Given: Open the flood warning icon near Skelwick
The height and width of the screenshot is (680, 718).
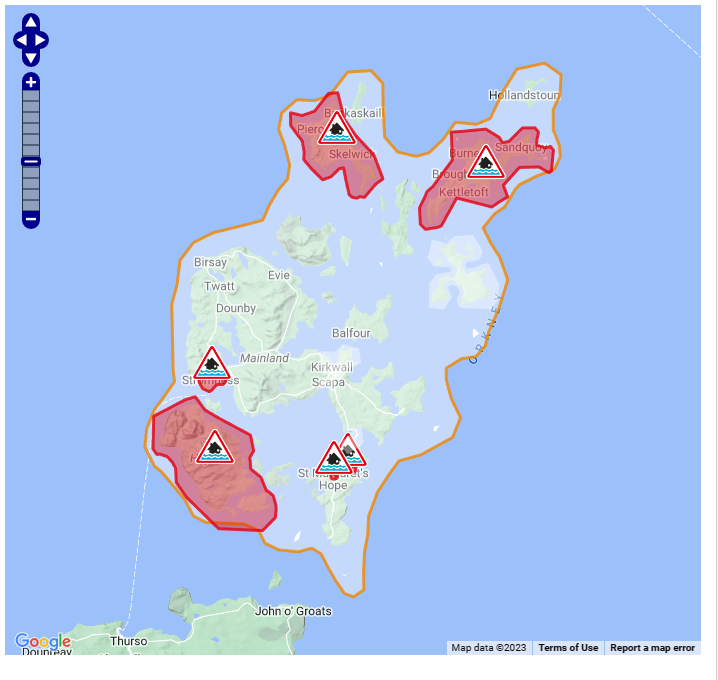Looking at the screenshot, I should 338,129.
